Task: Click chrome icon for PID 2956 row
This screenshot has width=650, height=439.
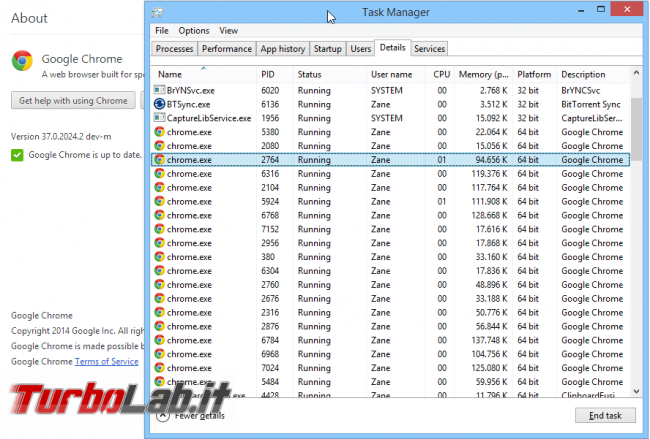Action: click(159, 243)
